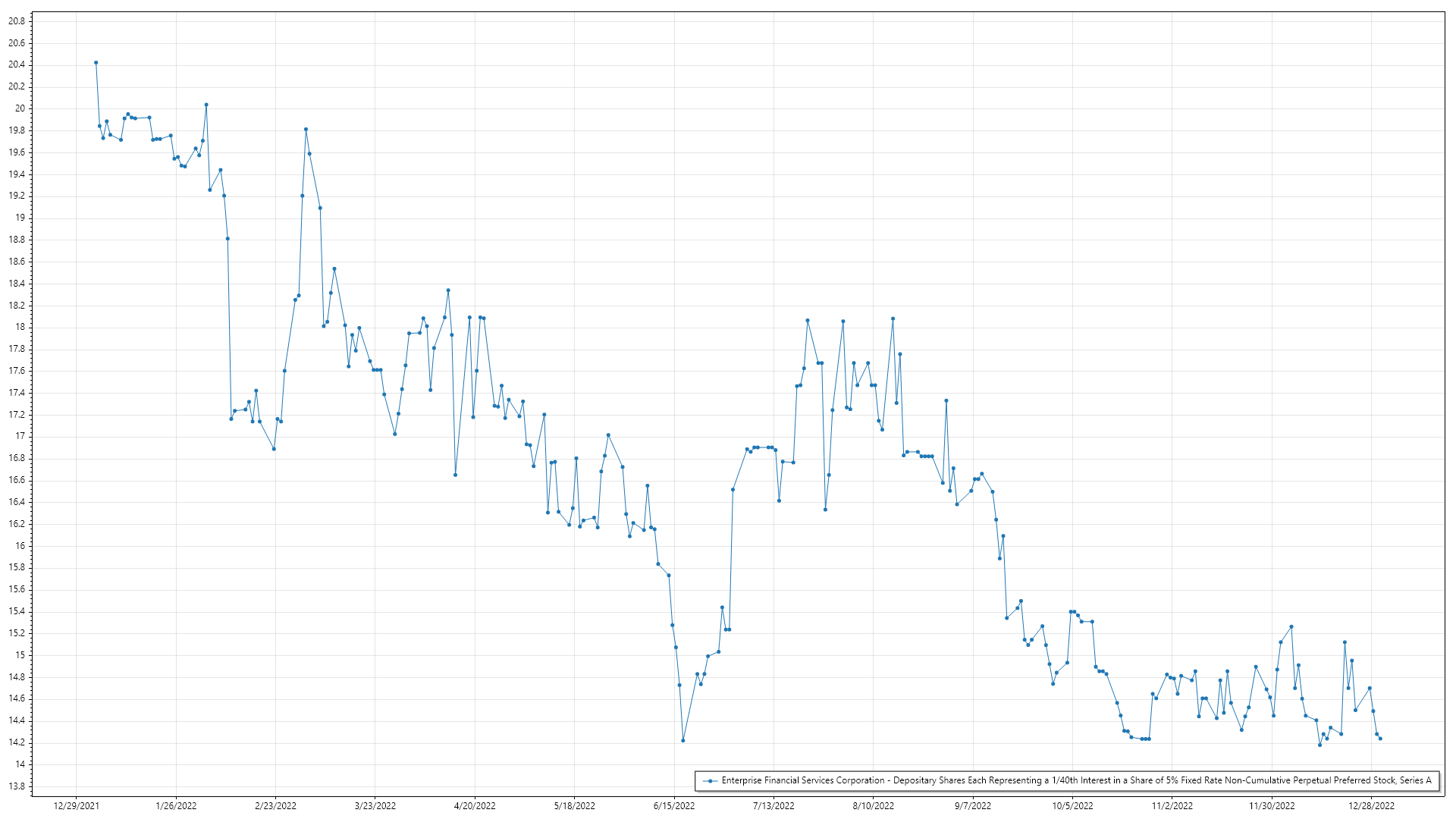1456x819 pixels.
Task: Click the 15 y-axis value label
Action: coord(20,655)
